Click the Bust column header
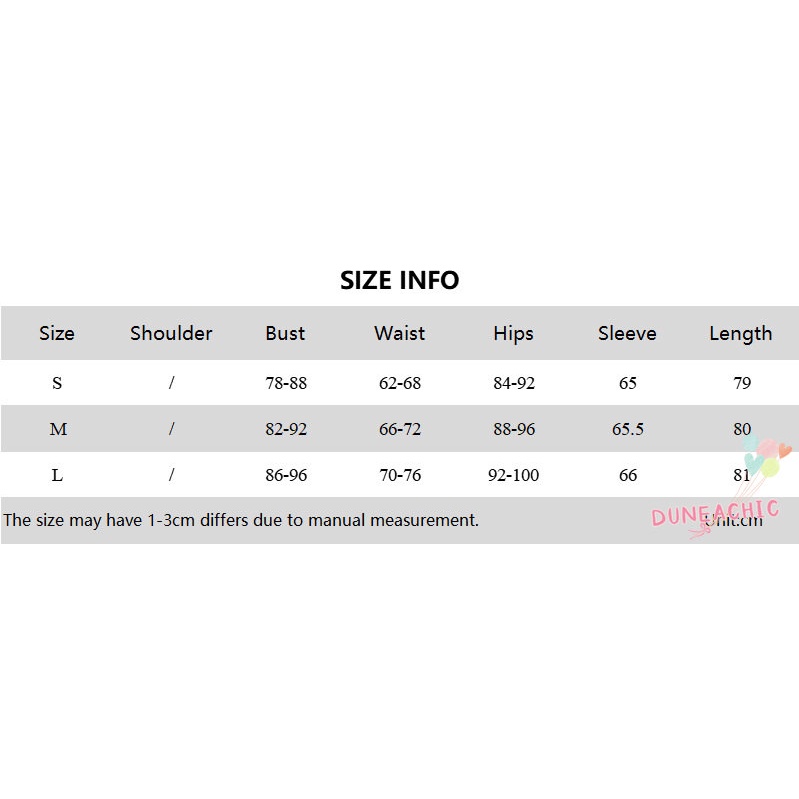This screenshot has width=799, height=799. click(285, 333)
